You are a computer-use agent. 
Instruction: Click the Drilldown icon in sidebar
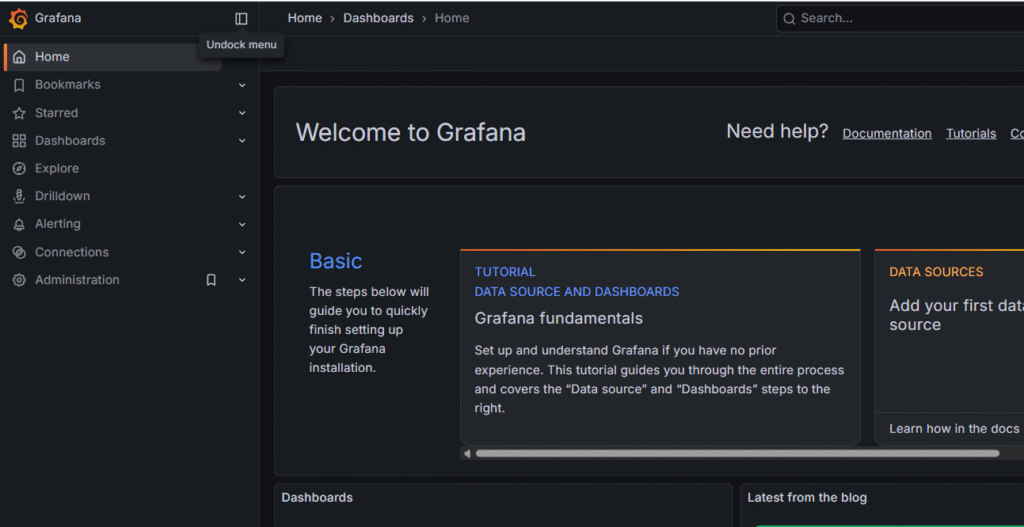click(19, 197)
